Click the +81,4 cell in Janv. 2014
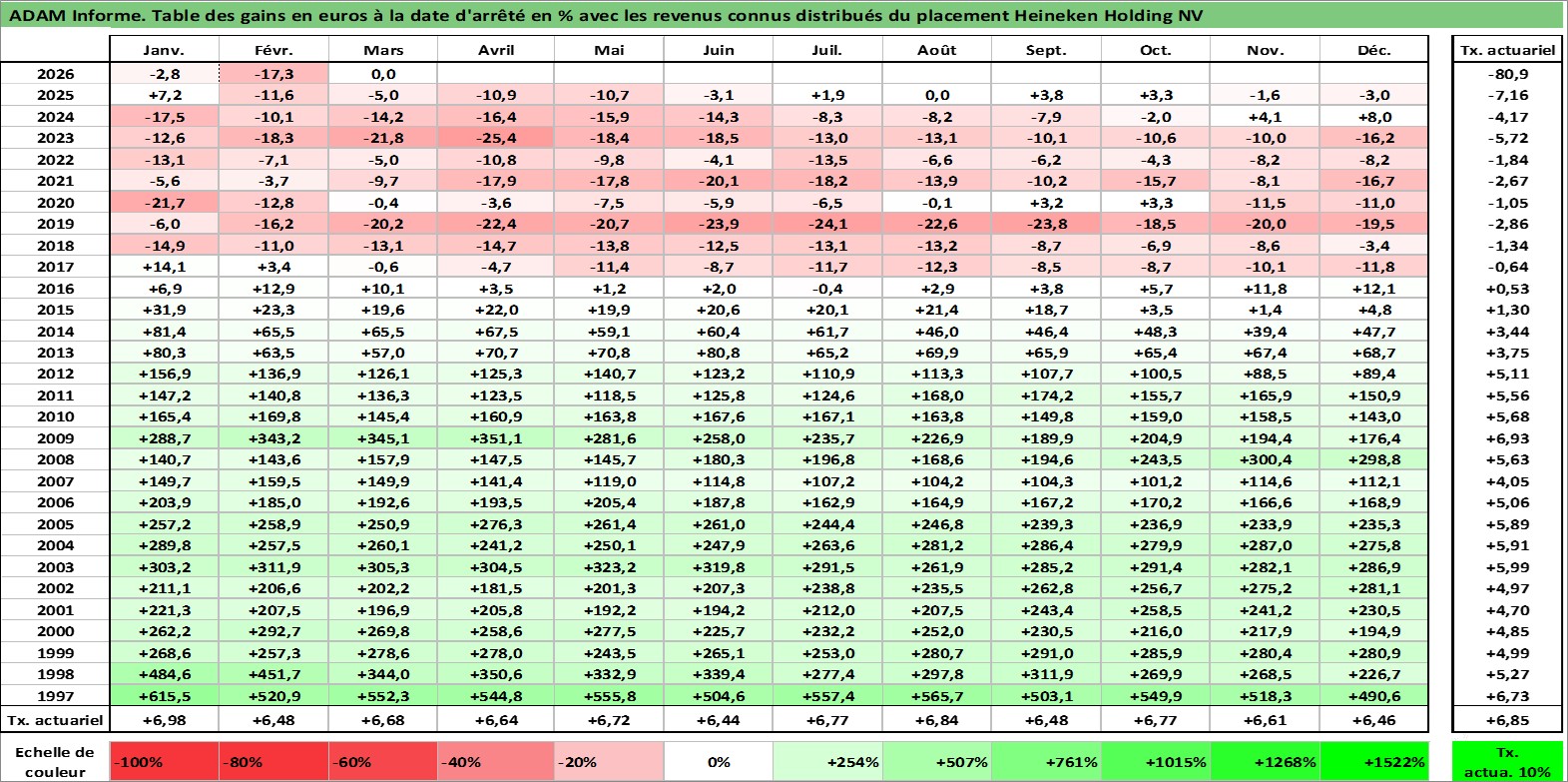The width and height of the screenshot is (1568, 782). click(164, 332)
